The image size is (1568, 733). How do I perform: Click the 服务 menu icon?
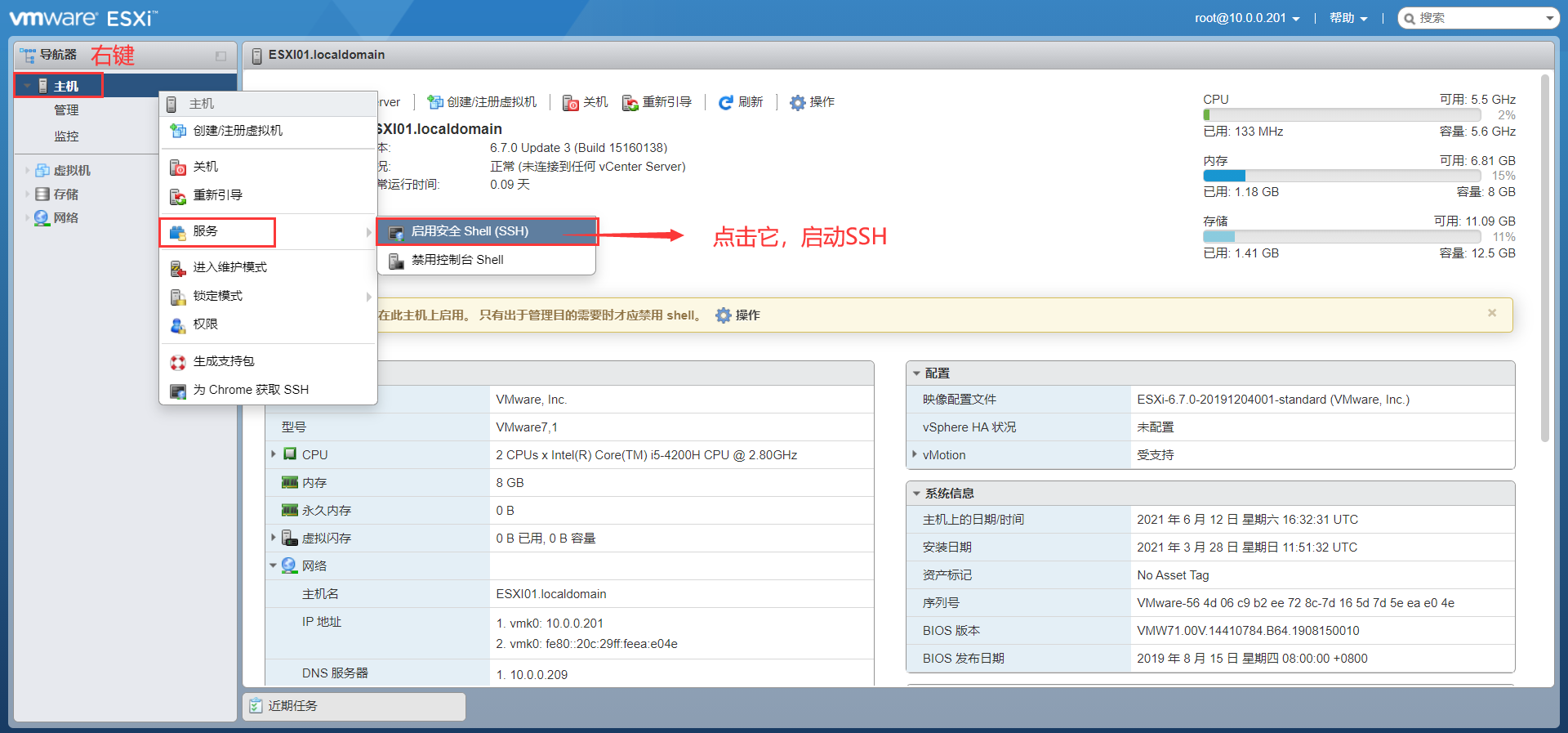[177, 232]
